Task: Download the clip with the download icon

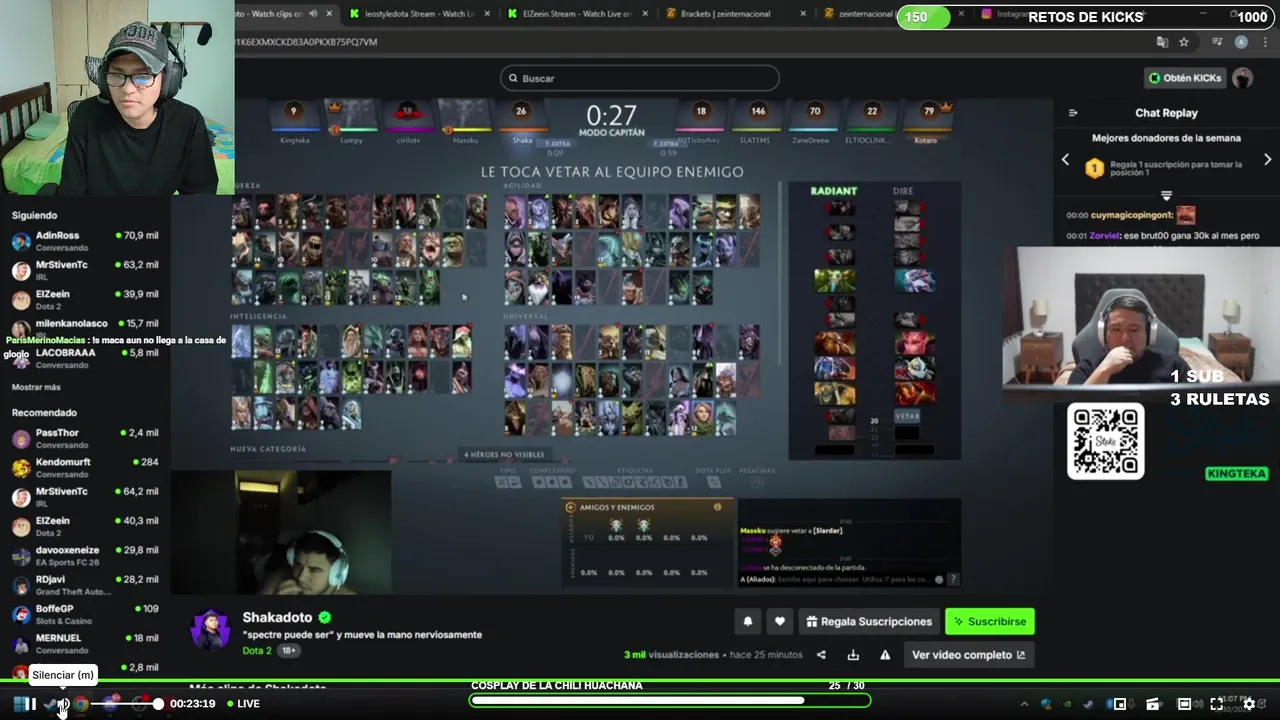Action: point(853,655)
